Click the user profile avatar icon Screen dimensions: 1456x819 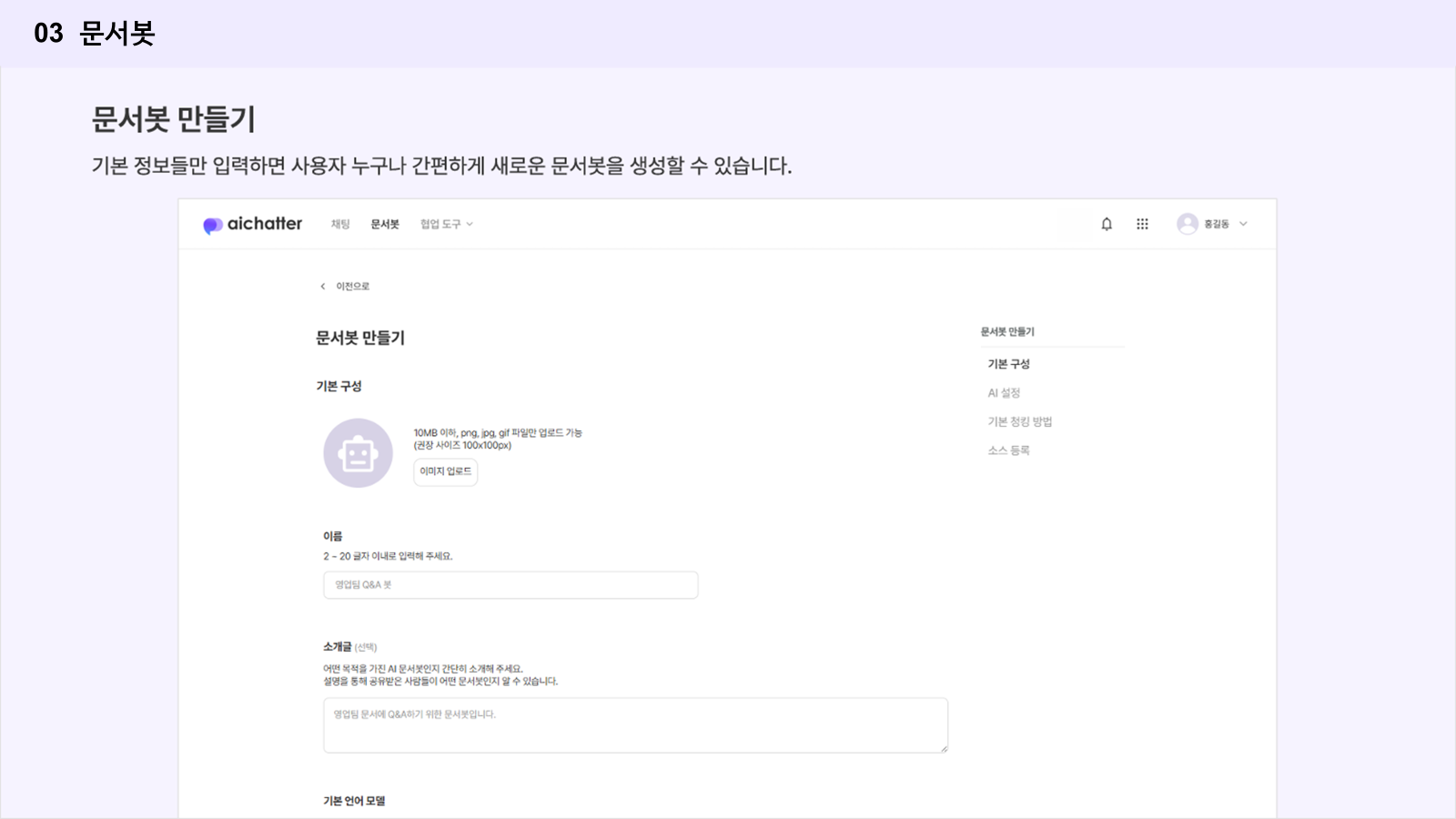click(x=1187, y=224)
